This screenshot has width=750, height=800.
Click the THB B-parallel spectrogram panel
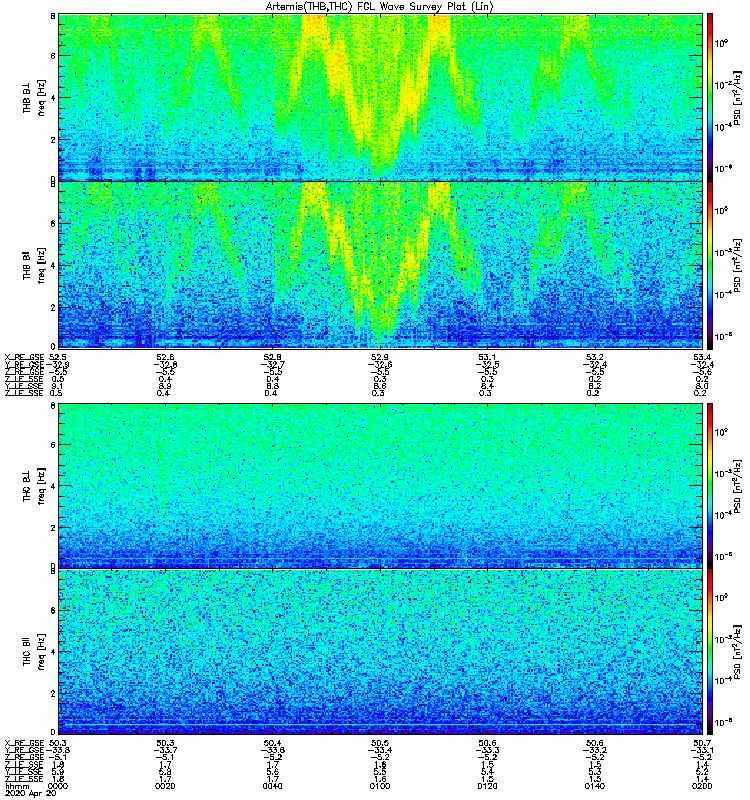(x=380, y=265)
